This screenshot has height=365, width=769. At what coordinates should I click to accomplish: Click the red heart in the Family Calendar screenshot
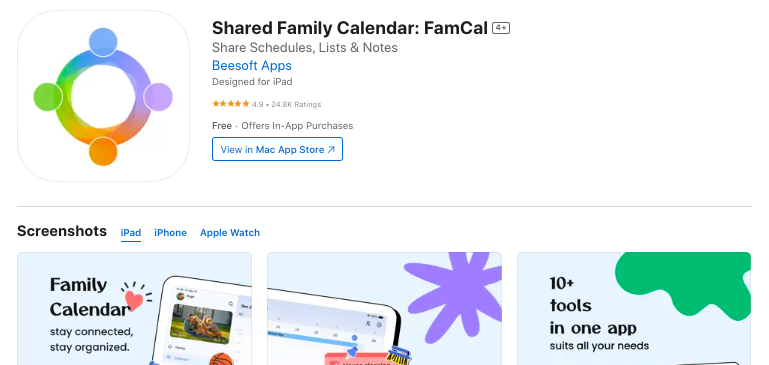click(x=133, y=299)
